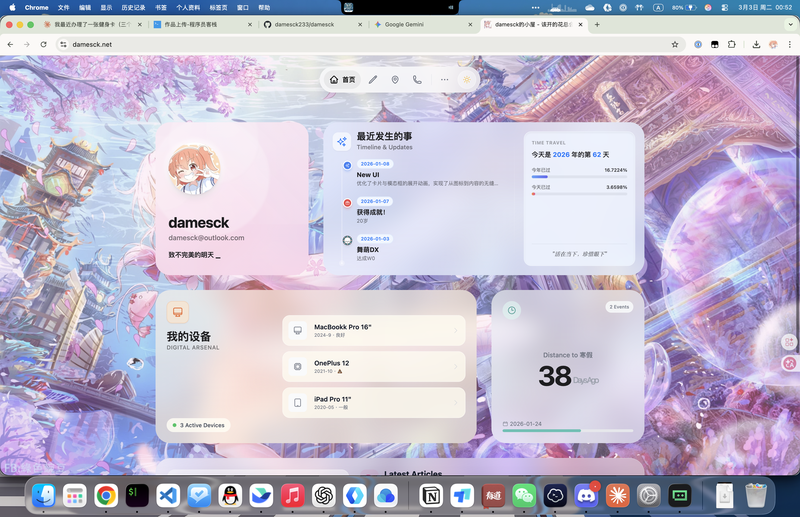Open the Chrome extensions puzzle icon
This screenshot has width=800, height=517.
pos(731,44)
